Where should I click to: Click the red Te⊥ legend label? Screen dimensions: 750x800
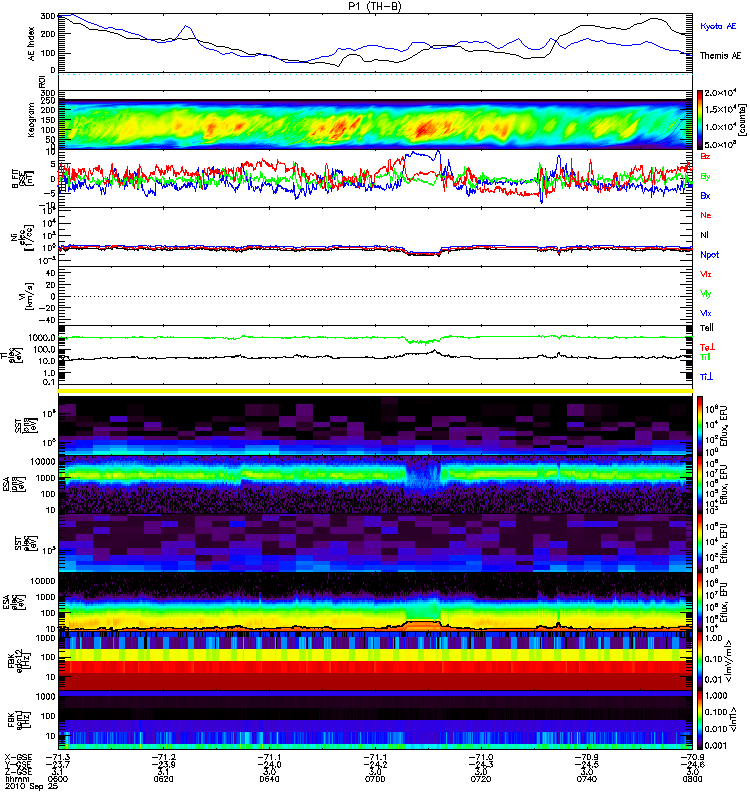707,347
